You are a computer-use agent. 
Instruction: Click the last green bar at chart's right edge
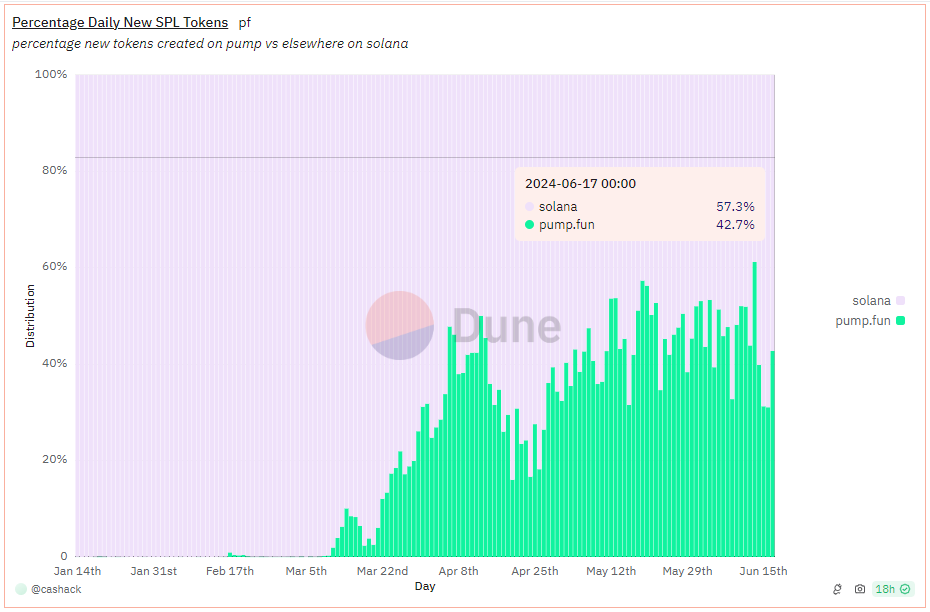coord(773,454)
